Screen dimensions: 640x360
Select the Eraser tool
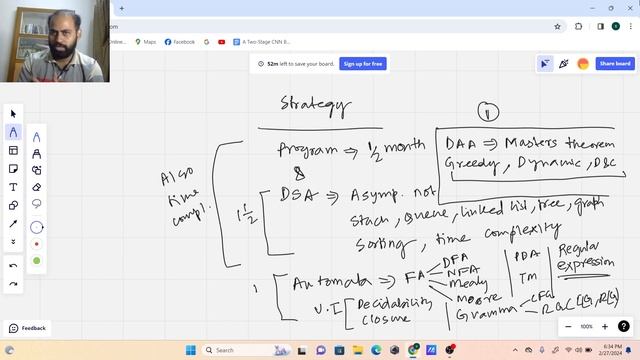(36, 187)
